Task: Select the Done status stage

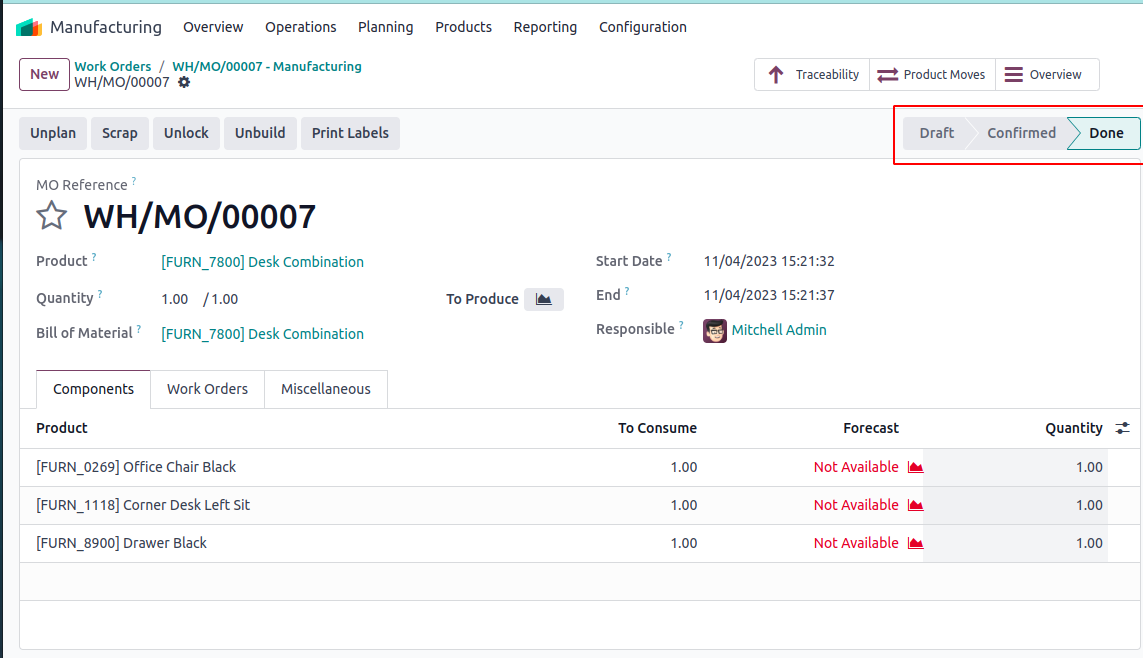Action: pyautogui.click(x=1106, y=133)
